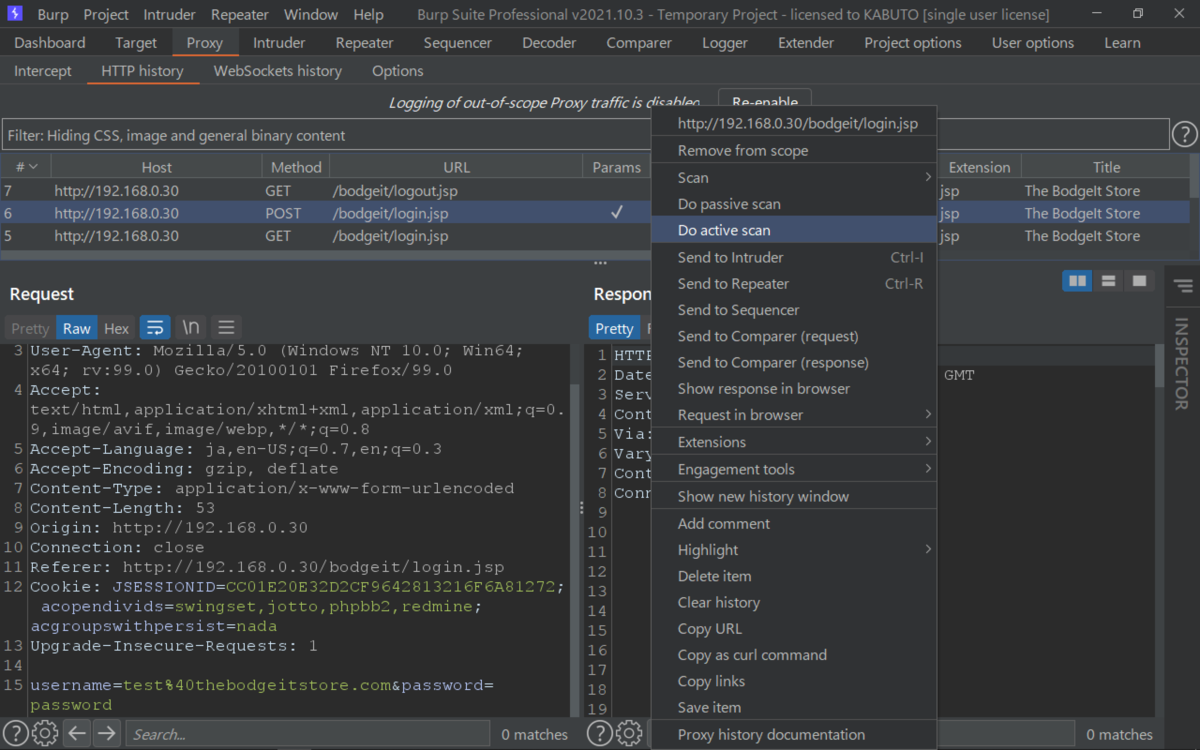1200x750 pixels.
Task: Click the Request pane vertical scrollbar
Action: coord(574,550)
